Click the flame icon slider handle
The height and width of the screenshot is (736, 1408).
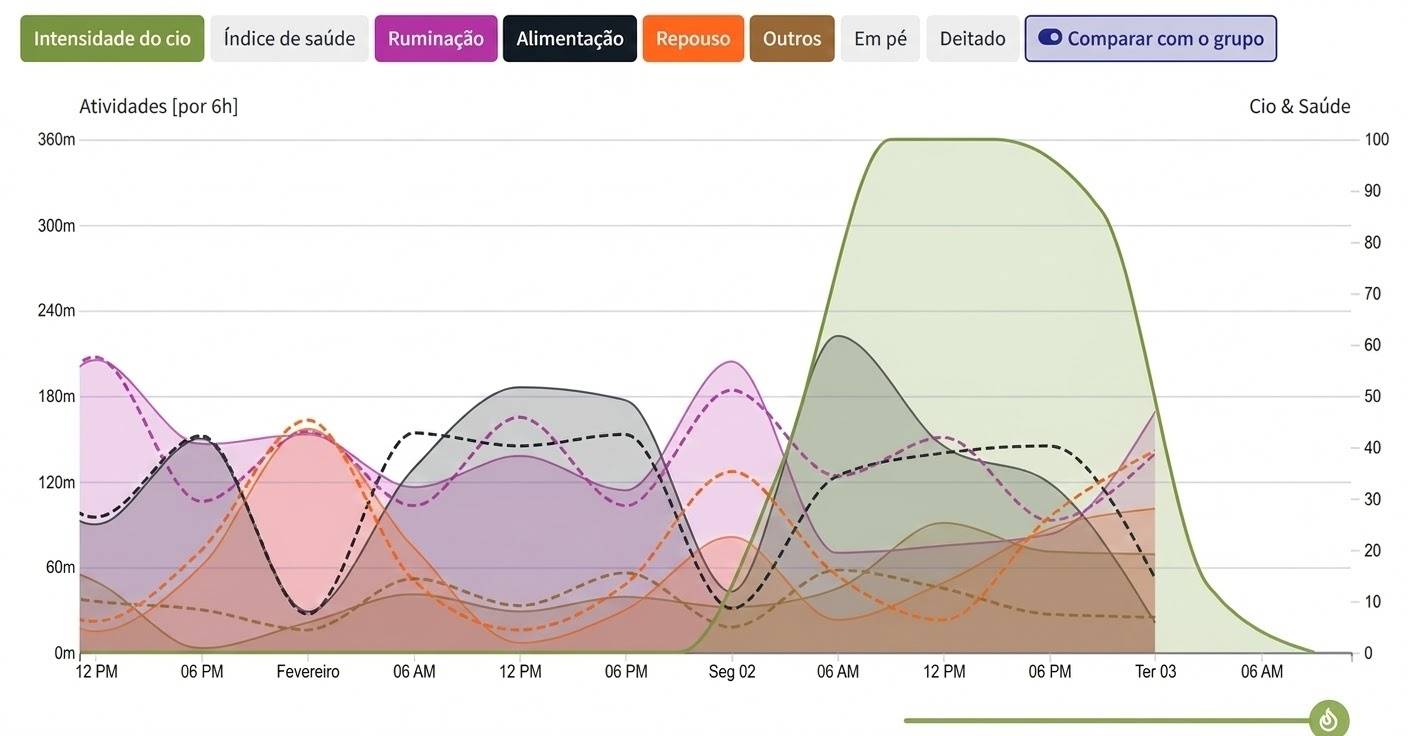click(x=1328, y=719)
